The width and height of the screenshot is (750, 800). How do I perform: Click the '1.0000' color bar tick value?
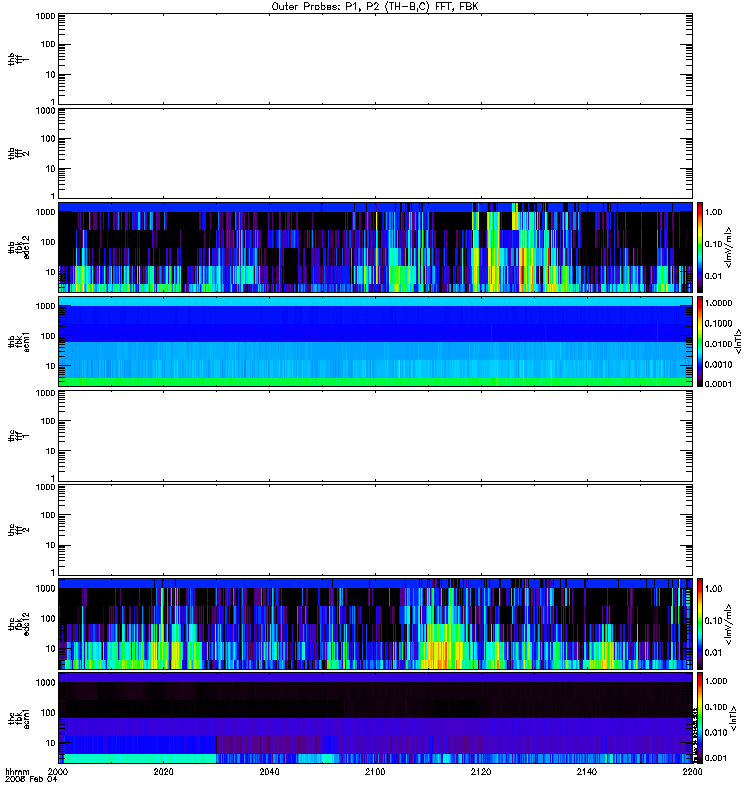coord(718,303)
